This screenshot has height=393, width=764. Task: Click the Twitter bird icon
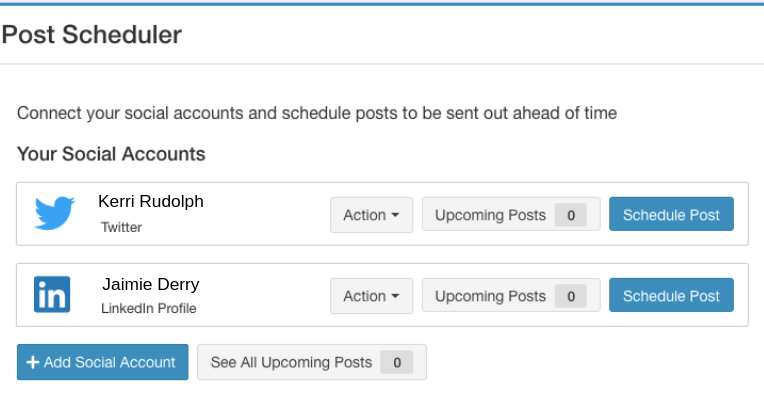[55, 213]
